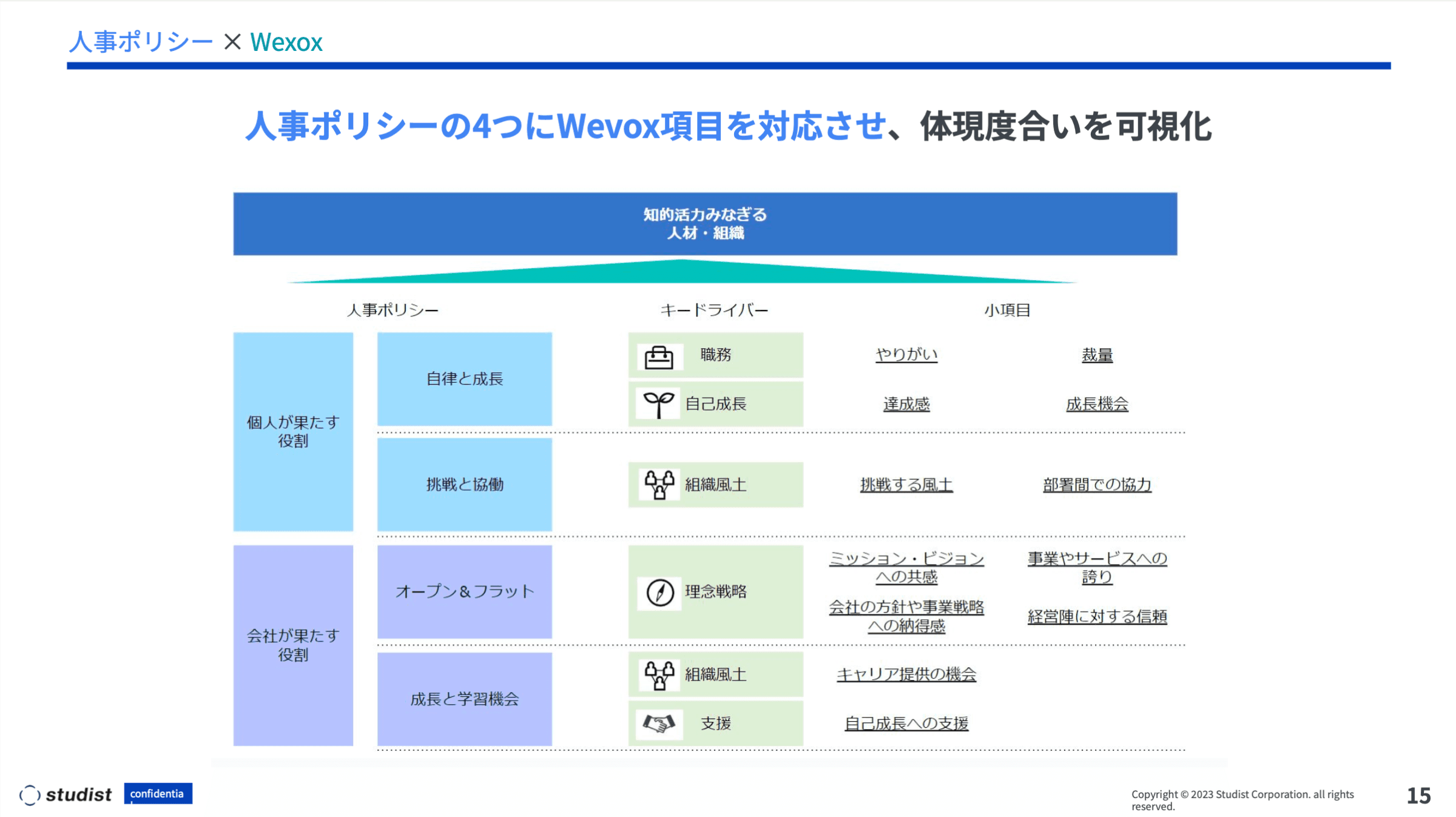The height and width of the screenshot is (817, 1456).
Task: Click the studist logo in footer
Action: pyautogui.click(x=66, y=795)
